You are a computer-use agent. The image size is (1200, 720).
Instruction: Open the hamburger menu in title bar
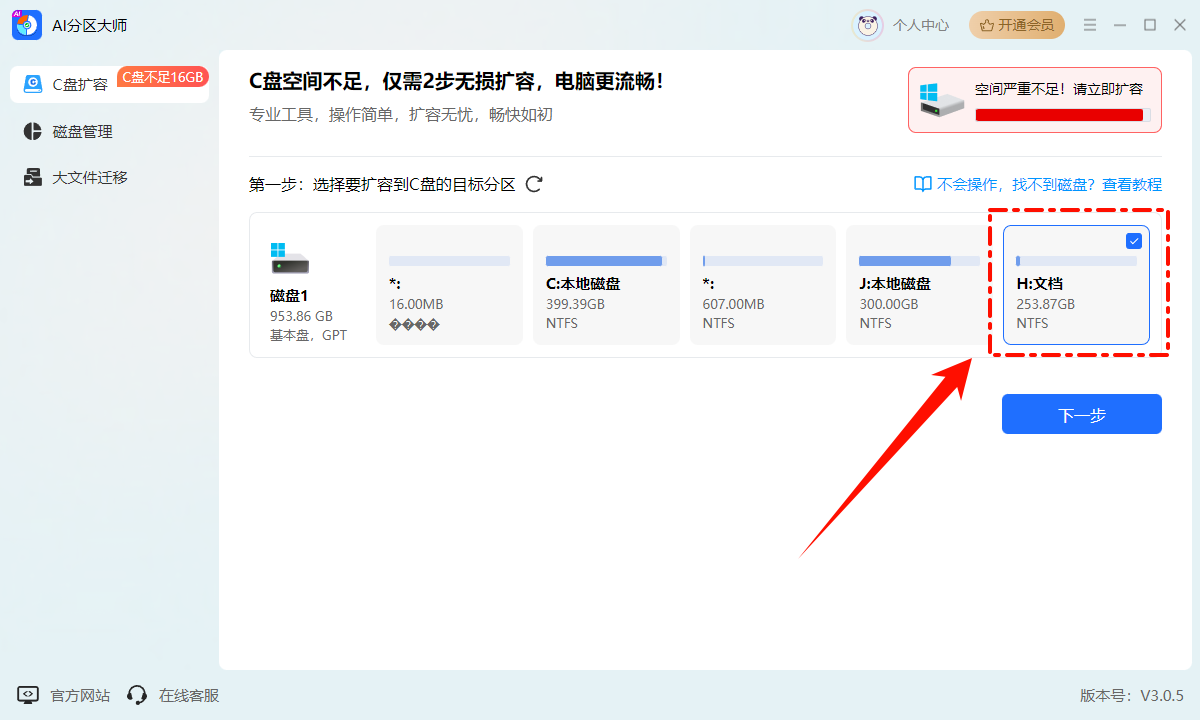[1090, 25]
